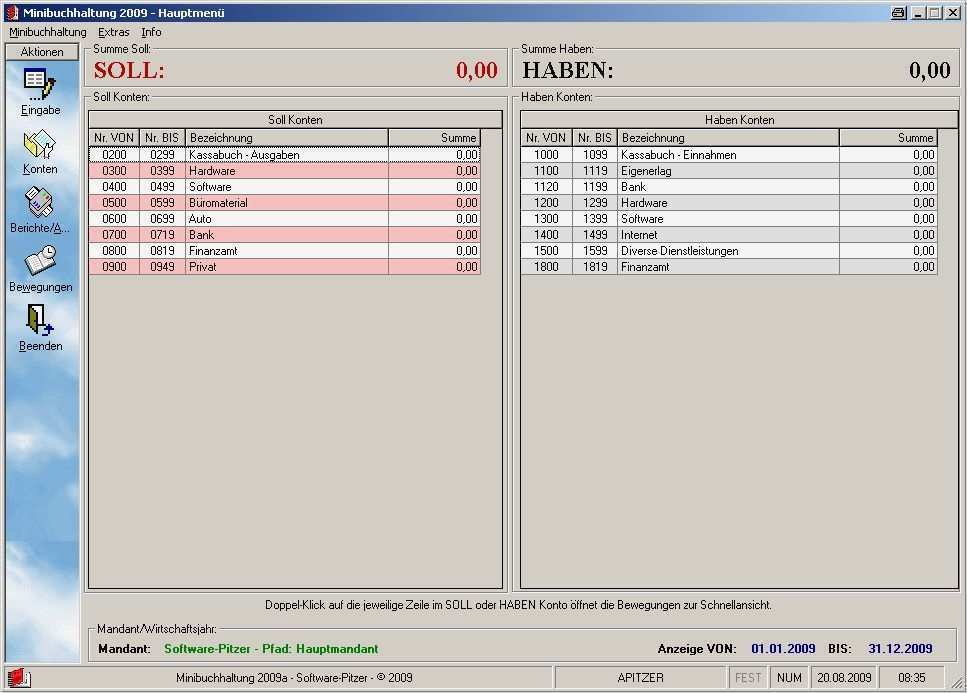The height and width of the screenshot is (693, 967).
Task: Select the Diverse Dienstleistungen row
Action: click(728, 251)
